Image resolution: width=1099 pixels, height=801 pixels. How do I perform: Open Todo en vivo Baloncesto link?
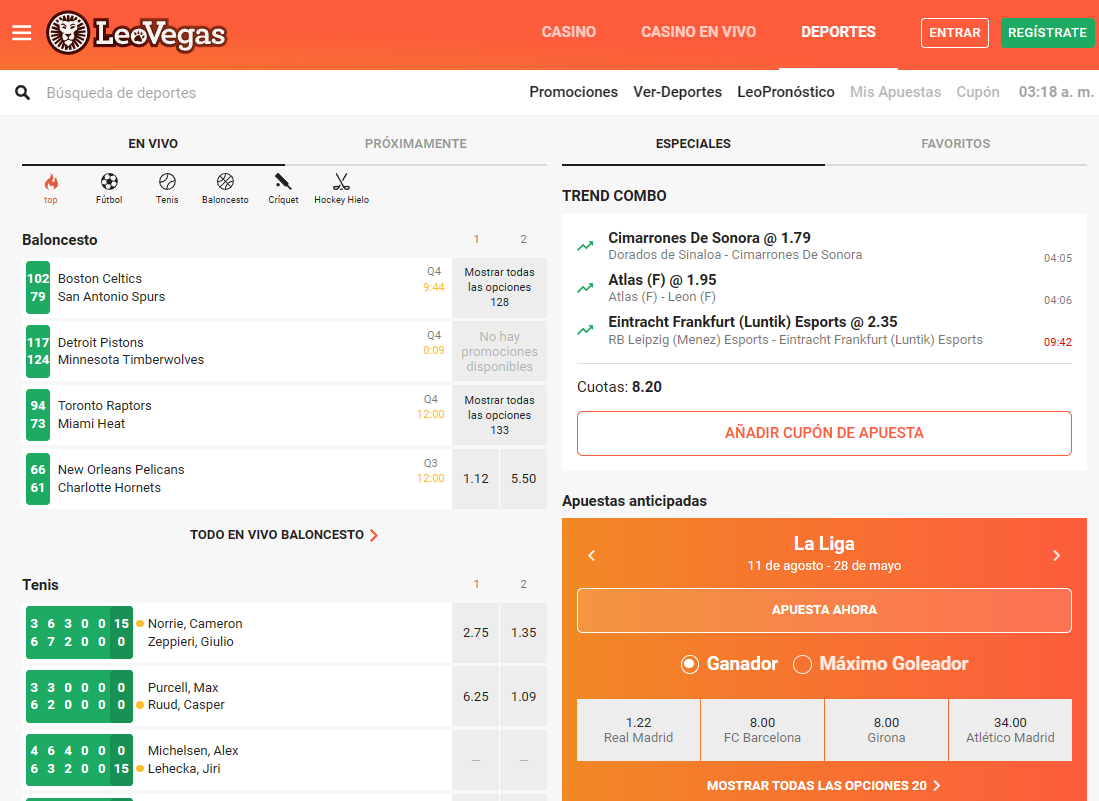click(284, 535)
